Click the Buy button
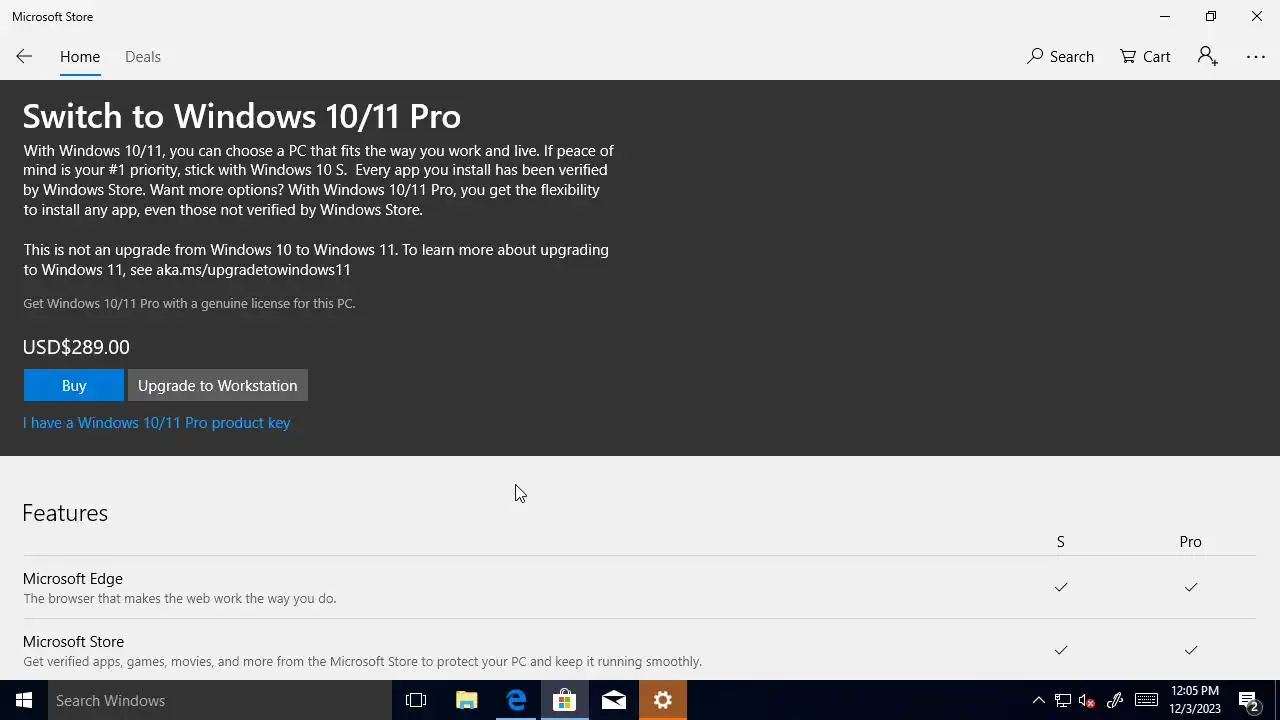1280x720 pixels. (74, 385)
